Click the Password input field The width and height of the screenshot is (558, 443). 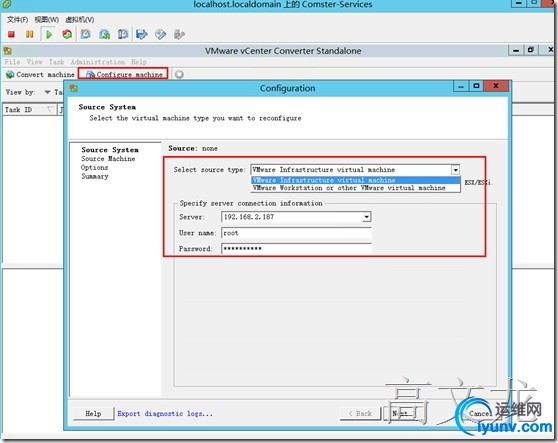coord(296,249)
